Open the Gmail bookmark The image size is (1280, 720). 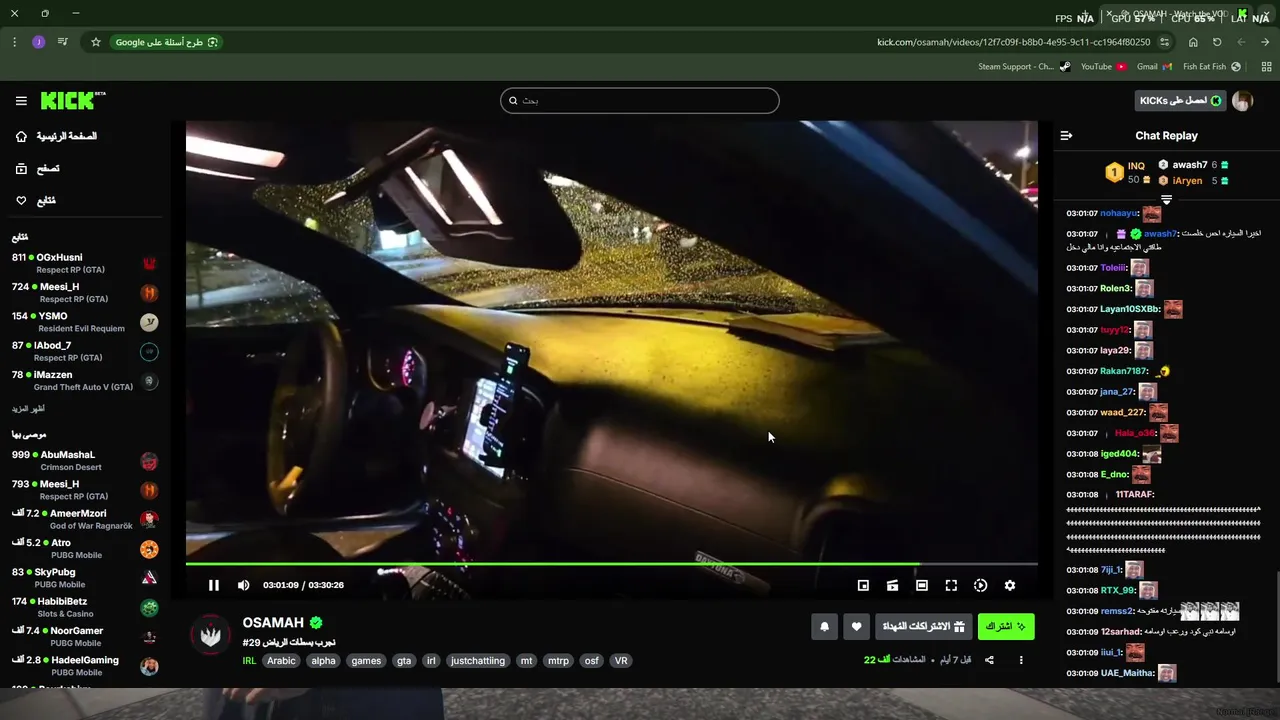click(x=1154, y=67)
